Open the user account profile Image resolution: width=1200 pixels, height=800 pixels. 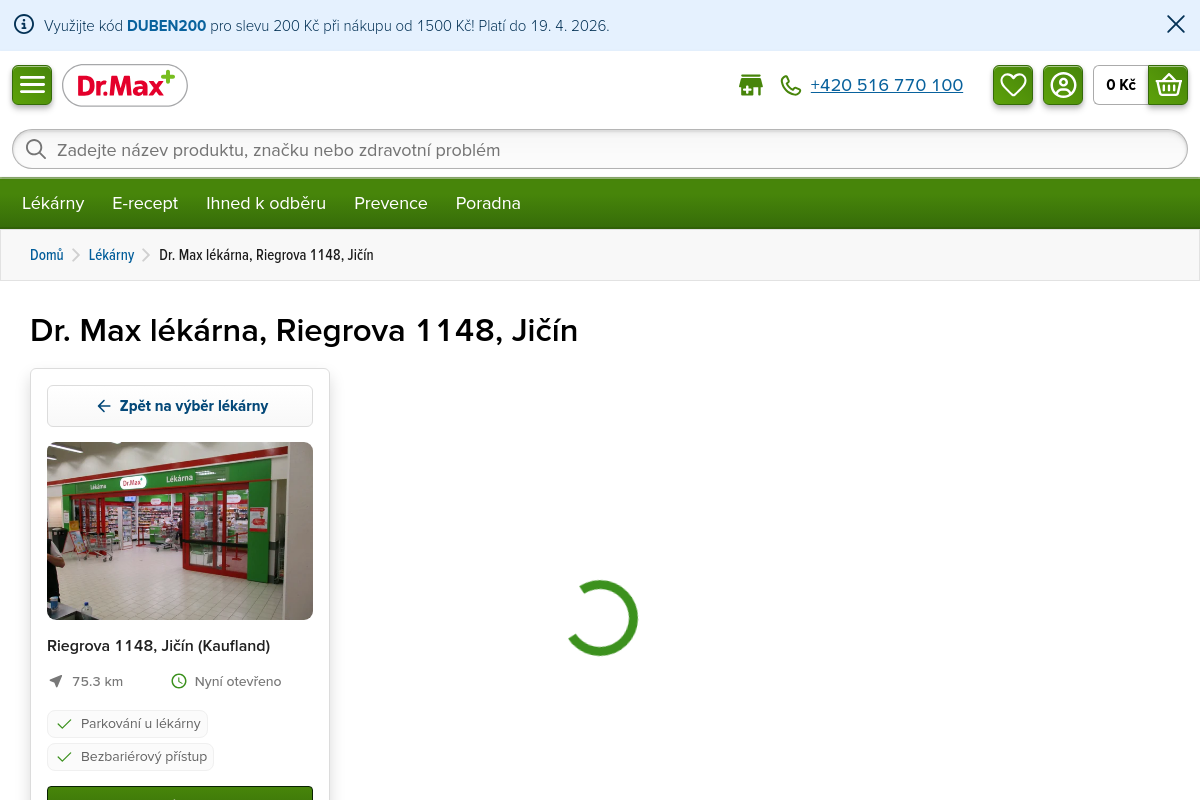pyautogui.click(x=1063, y=85)
